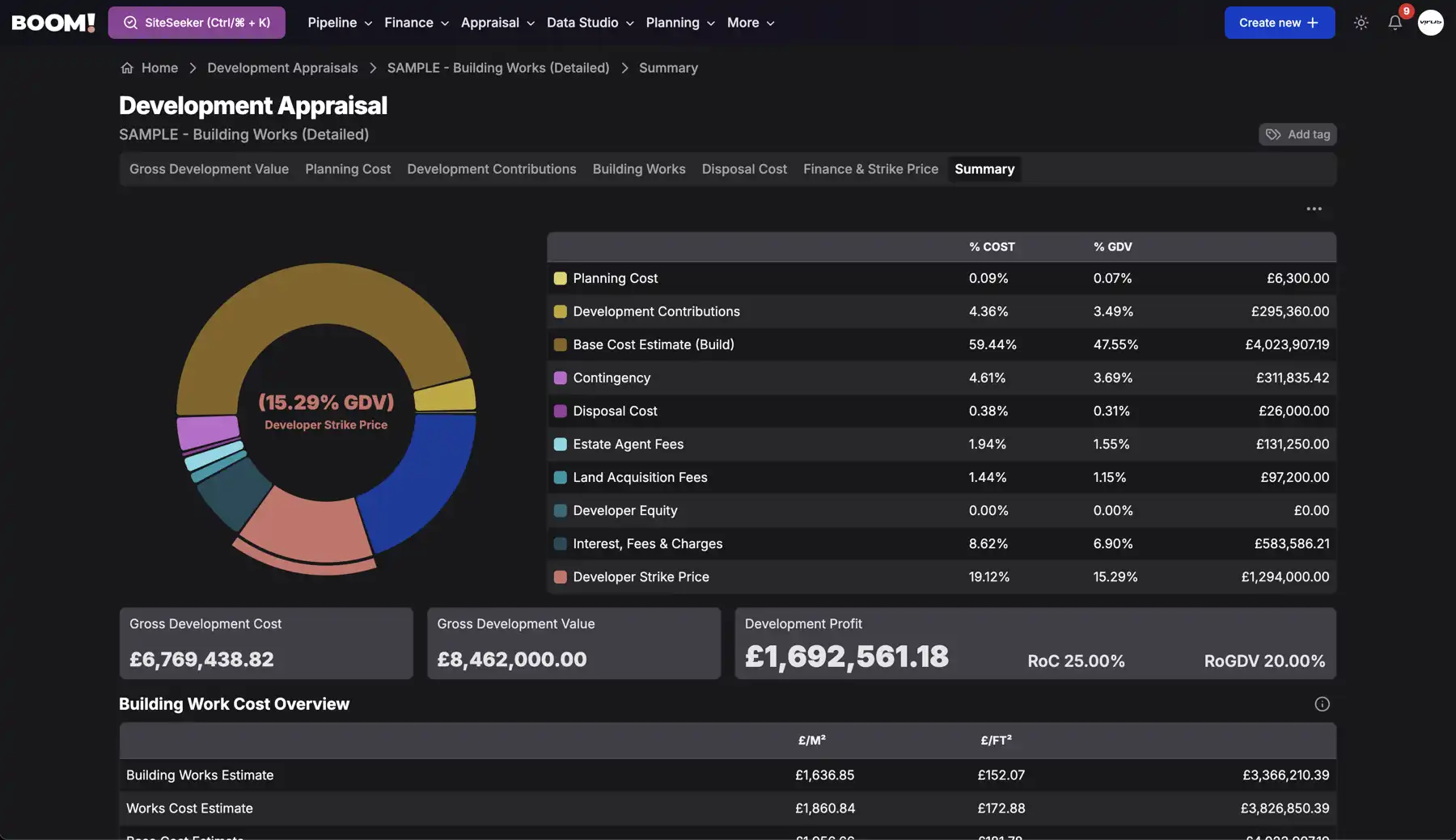Click the Create new button
Viewport: 1456px width, 840px height.
click(x=1280, y=23)
